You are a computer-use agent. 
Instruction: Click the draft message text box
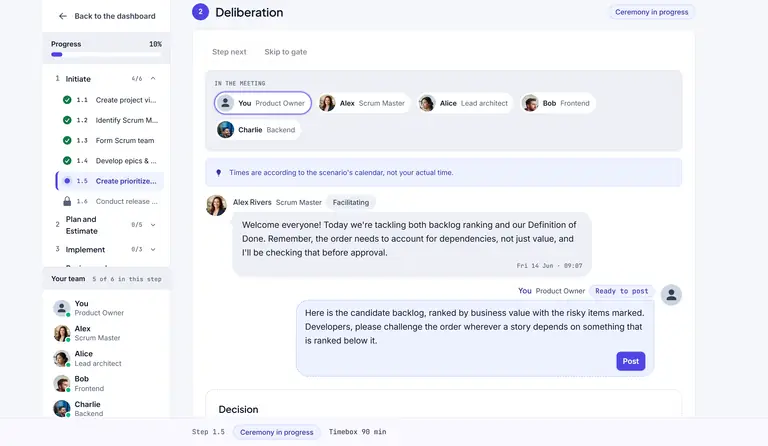(x=475, y=338)
